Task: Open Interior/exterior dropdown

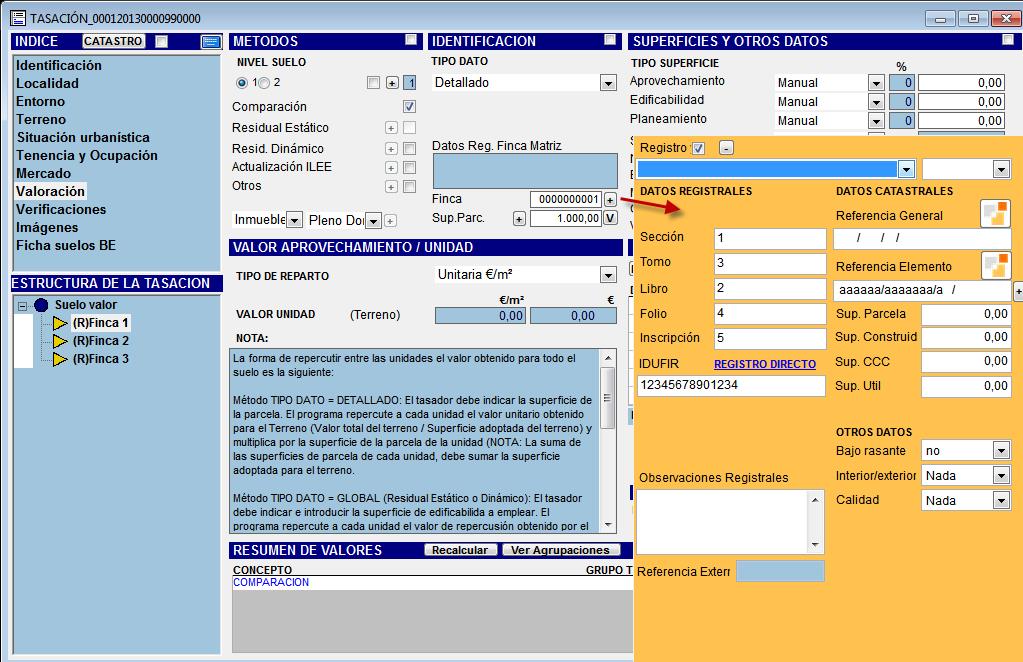Action: pyautogui.click(x=1001, y=475)
